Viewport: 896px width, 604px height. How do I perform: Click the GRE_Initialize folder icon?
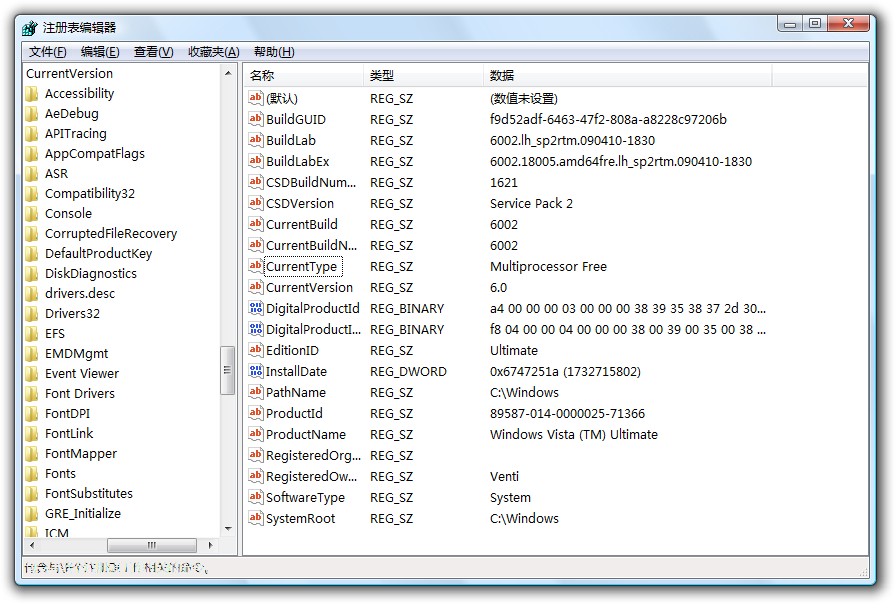click(x=32, y=514)
